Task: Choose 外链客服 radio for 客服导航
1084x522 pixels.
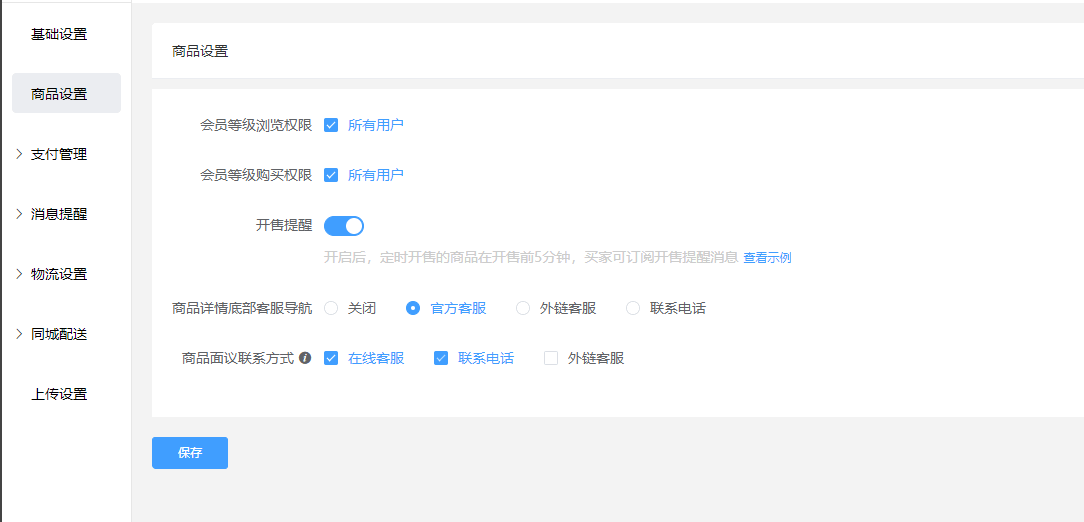Action: click(523, 308)
